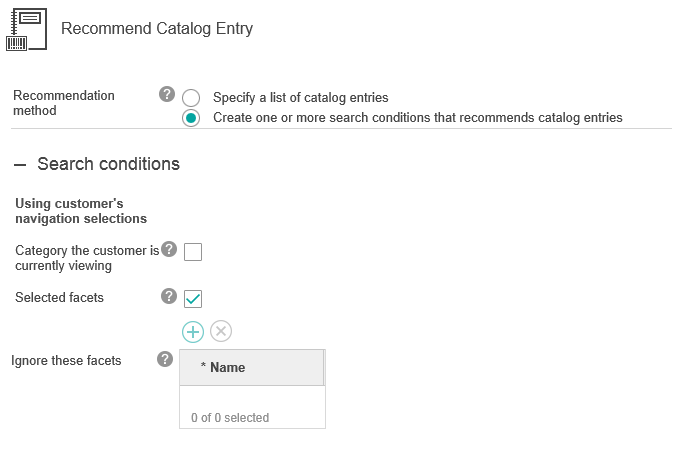Choose the Create search conditions radio option

(x=191, y=118)
